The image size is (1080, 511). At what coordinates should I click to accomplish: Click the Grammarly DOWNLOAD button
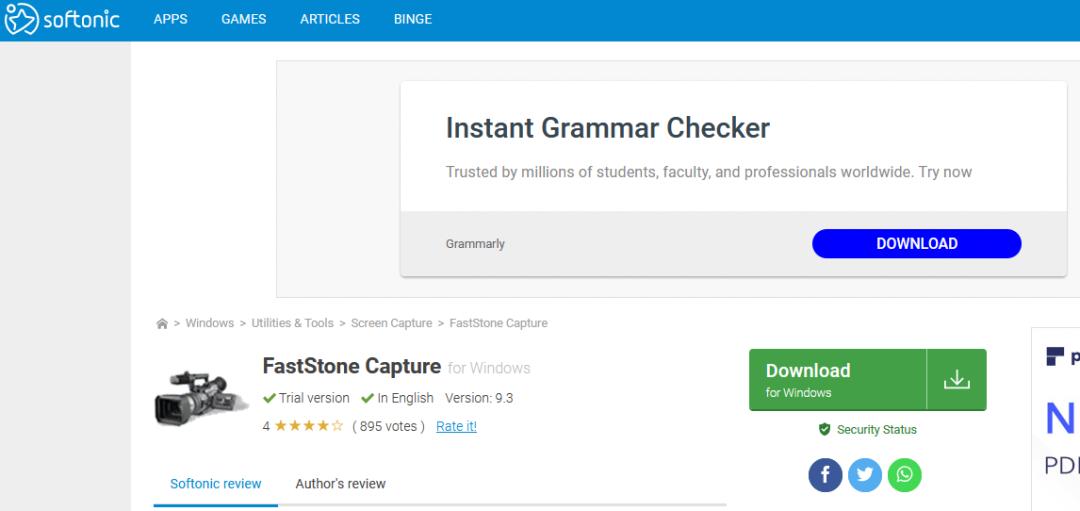pos(916,244)
